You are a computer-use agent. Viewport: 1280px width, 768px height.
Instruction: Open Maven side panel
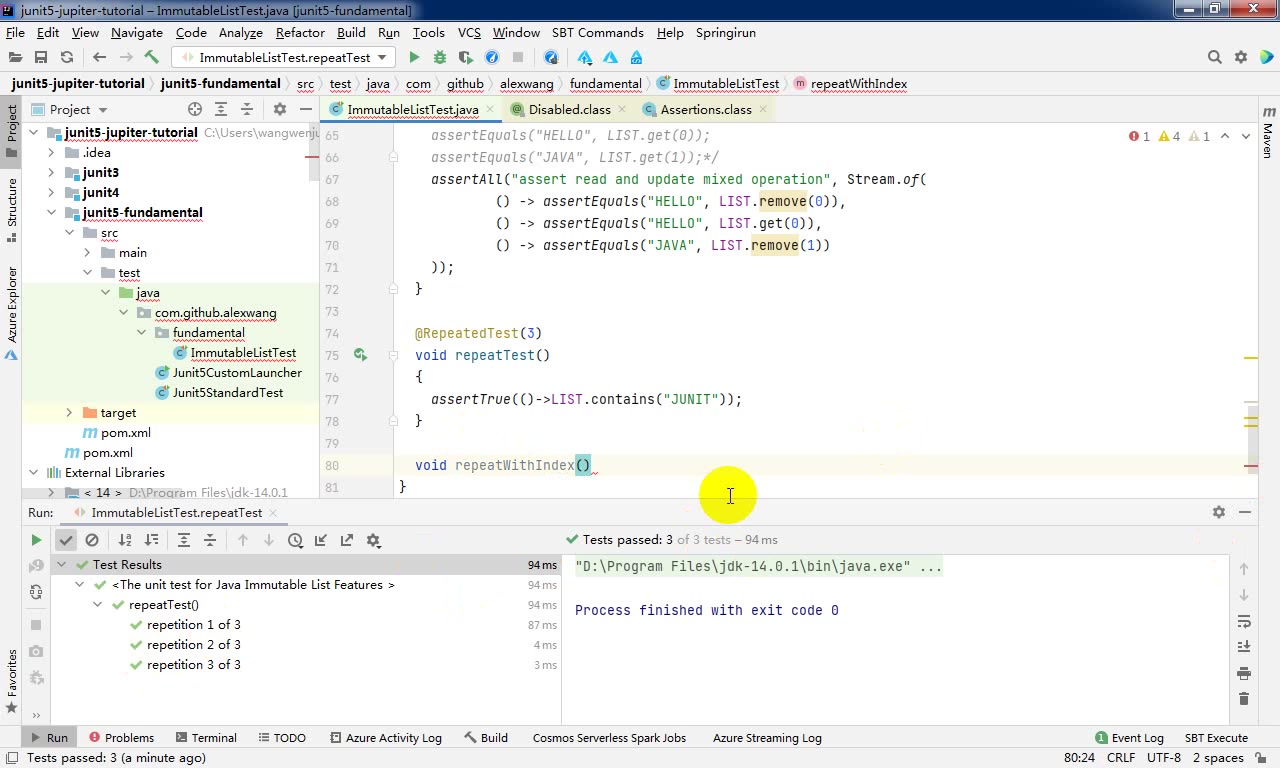[x=1269, y=134]
